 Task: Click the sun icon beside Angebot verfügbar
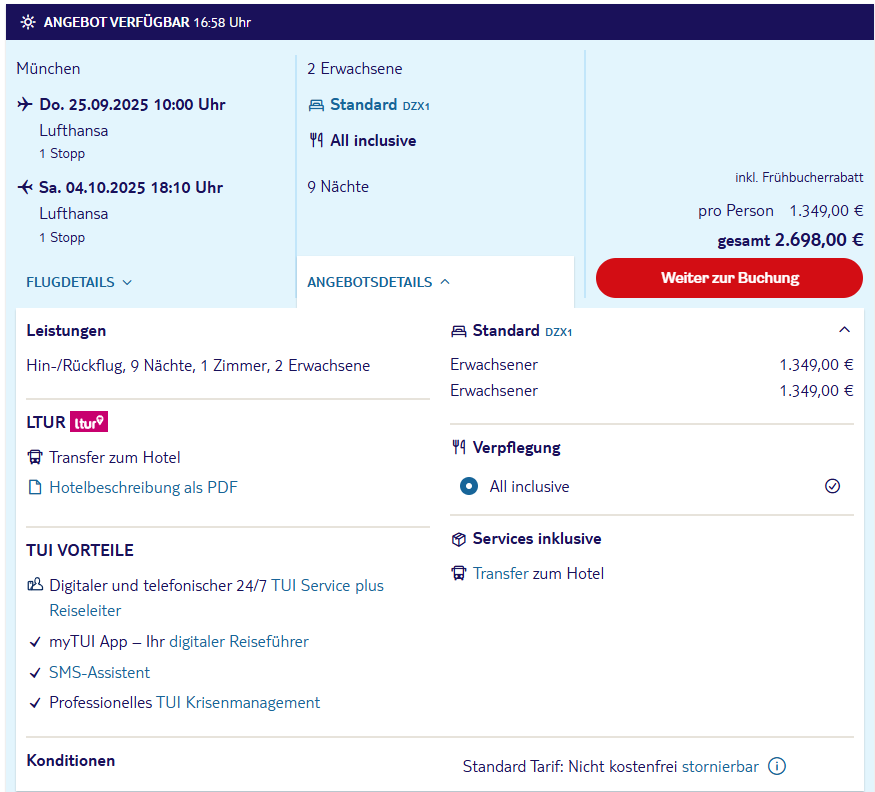27,22
